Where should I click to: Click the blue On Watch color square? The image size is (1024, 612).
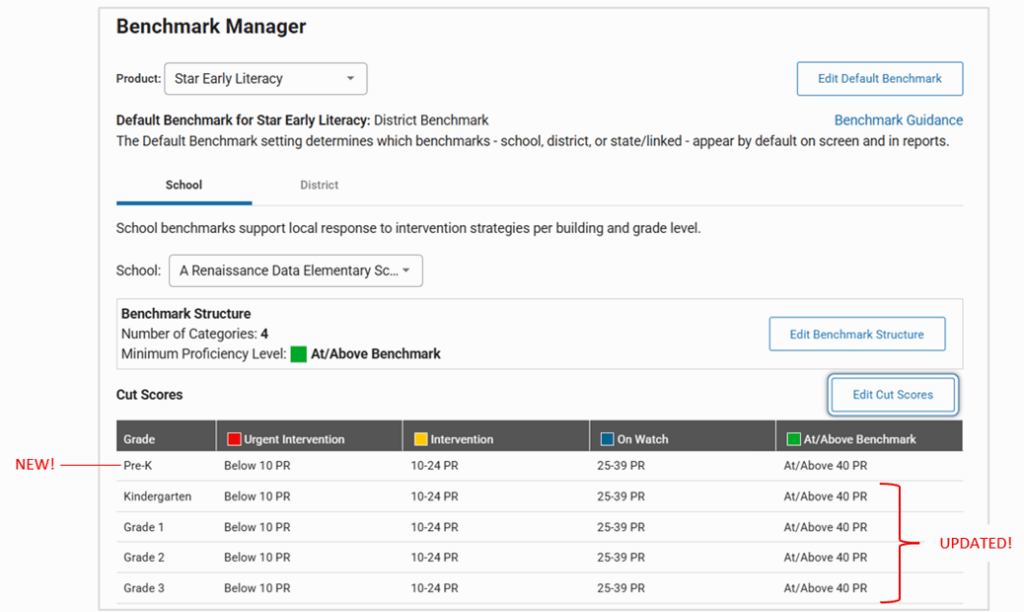[x=606, y=438]
